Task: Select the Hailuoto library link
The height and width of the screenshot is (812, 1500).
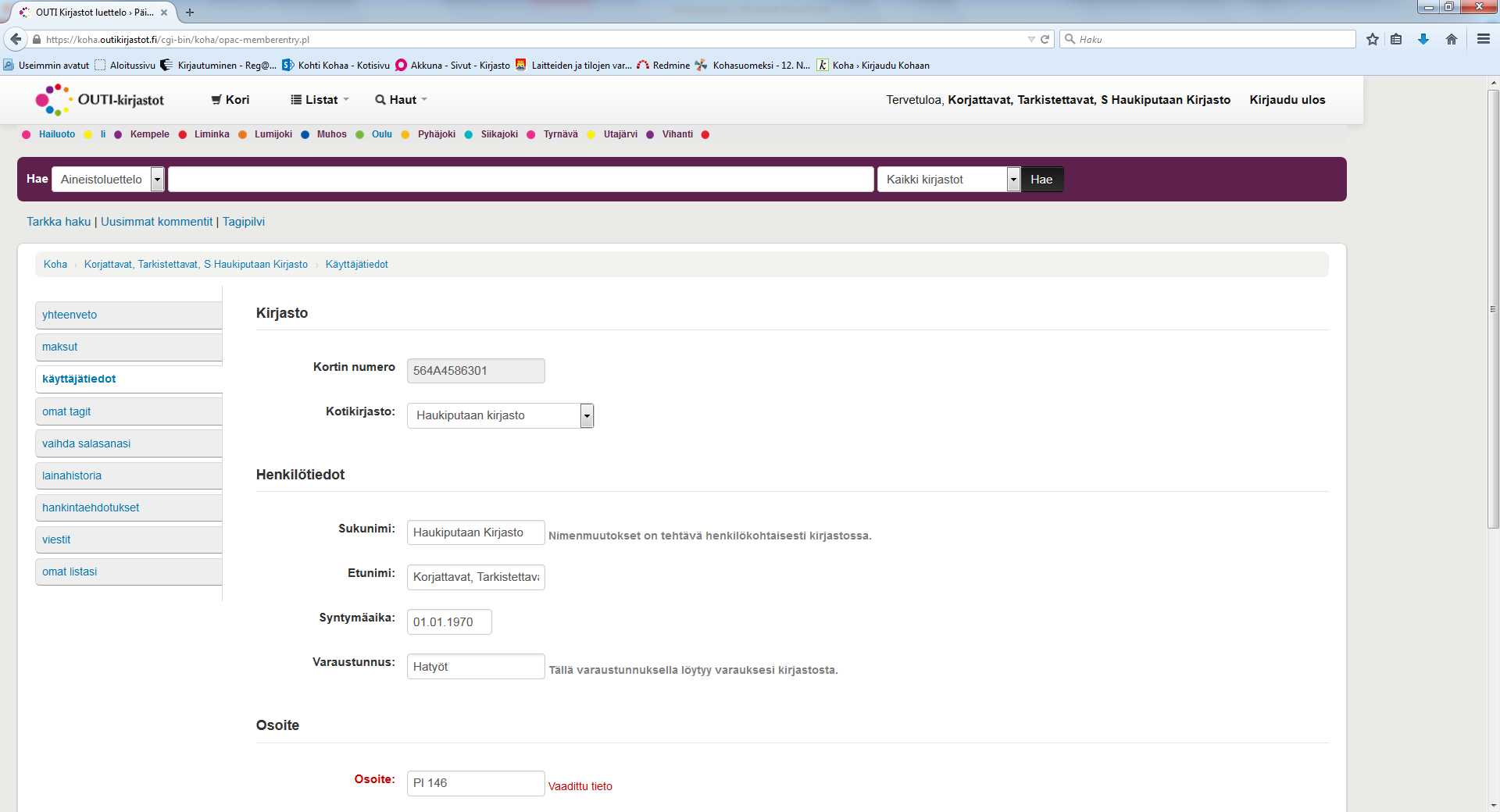Action: [57, 134]
